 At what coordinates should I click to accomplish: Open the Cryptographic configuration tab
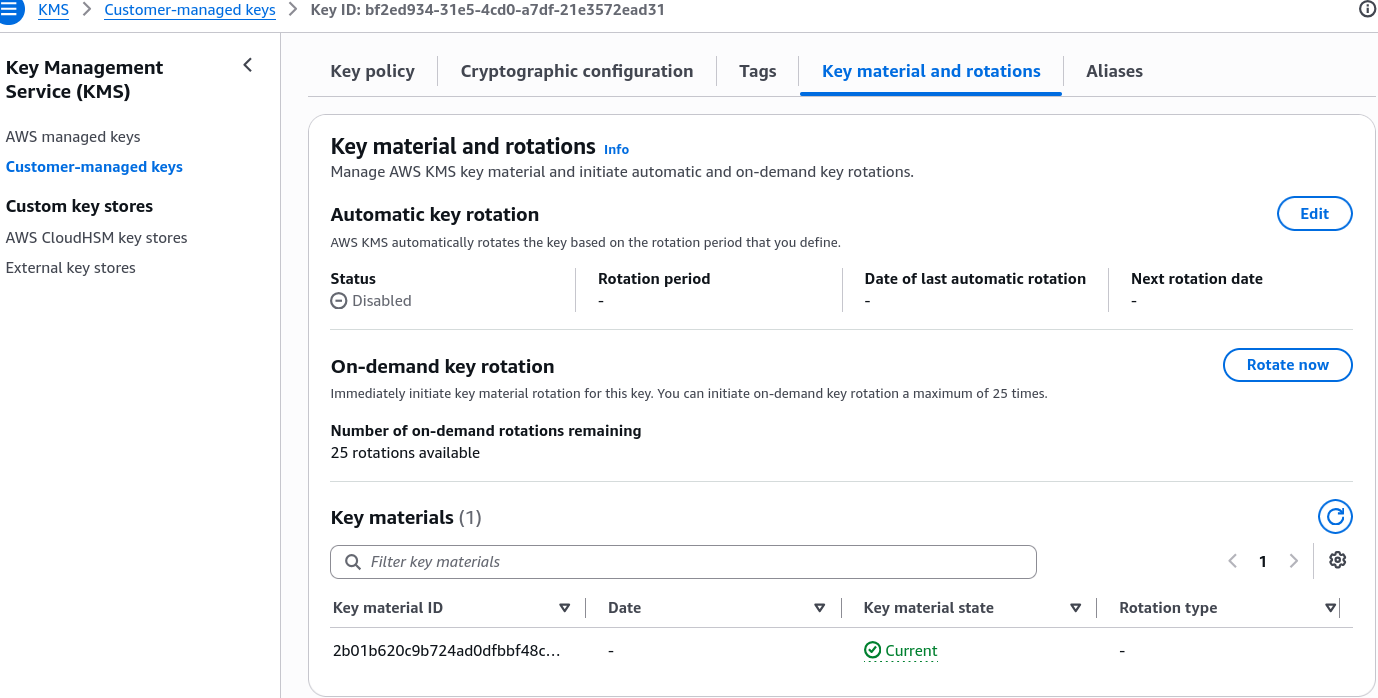tap(577, 71)
